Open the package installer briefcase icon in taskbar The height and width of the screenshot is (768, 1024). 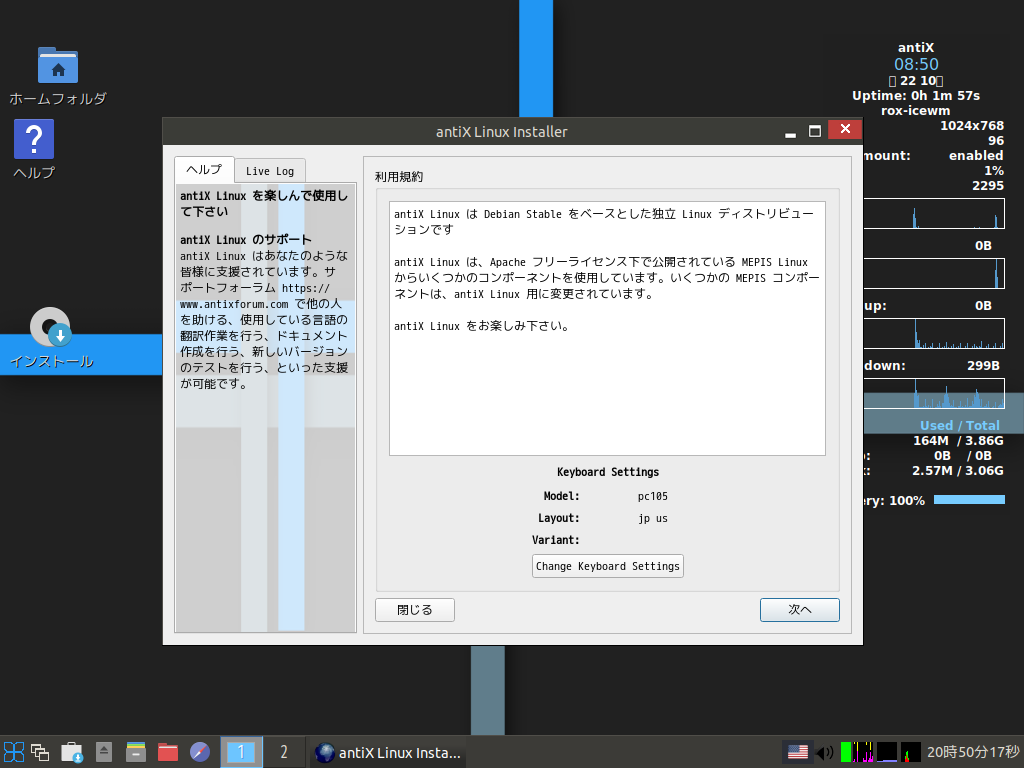[x=72, y=752]
